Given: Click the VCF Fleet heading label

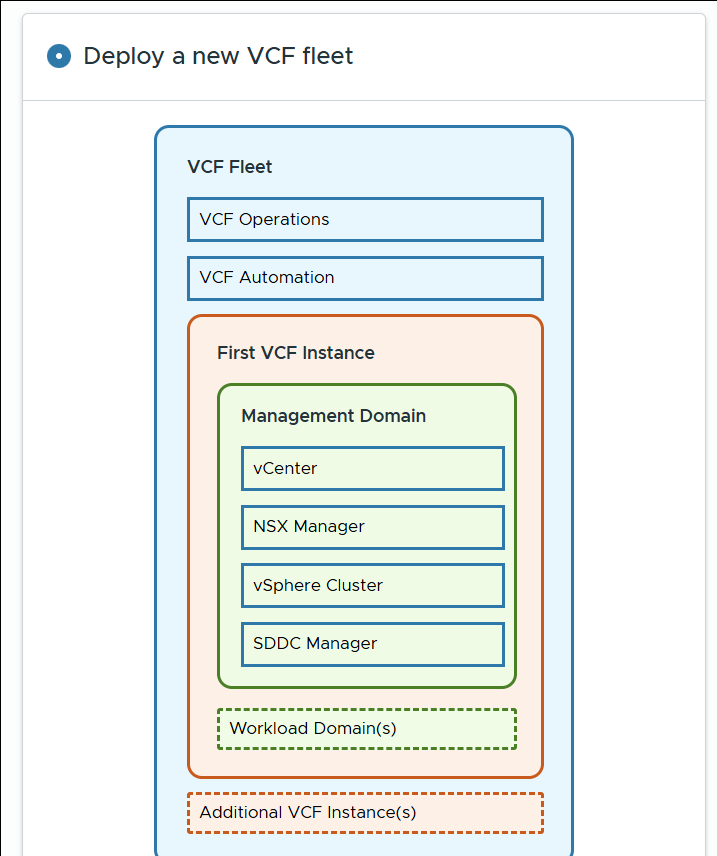Looking at the screenshot, I should coord(230,167).
